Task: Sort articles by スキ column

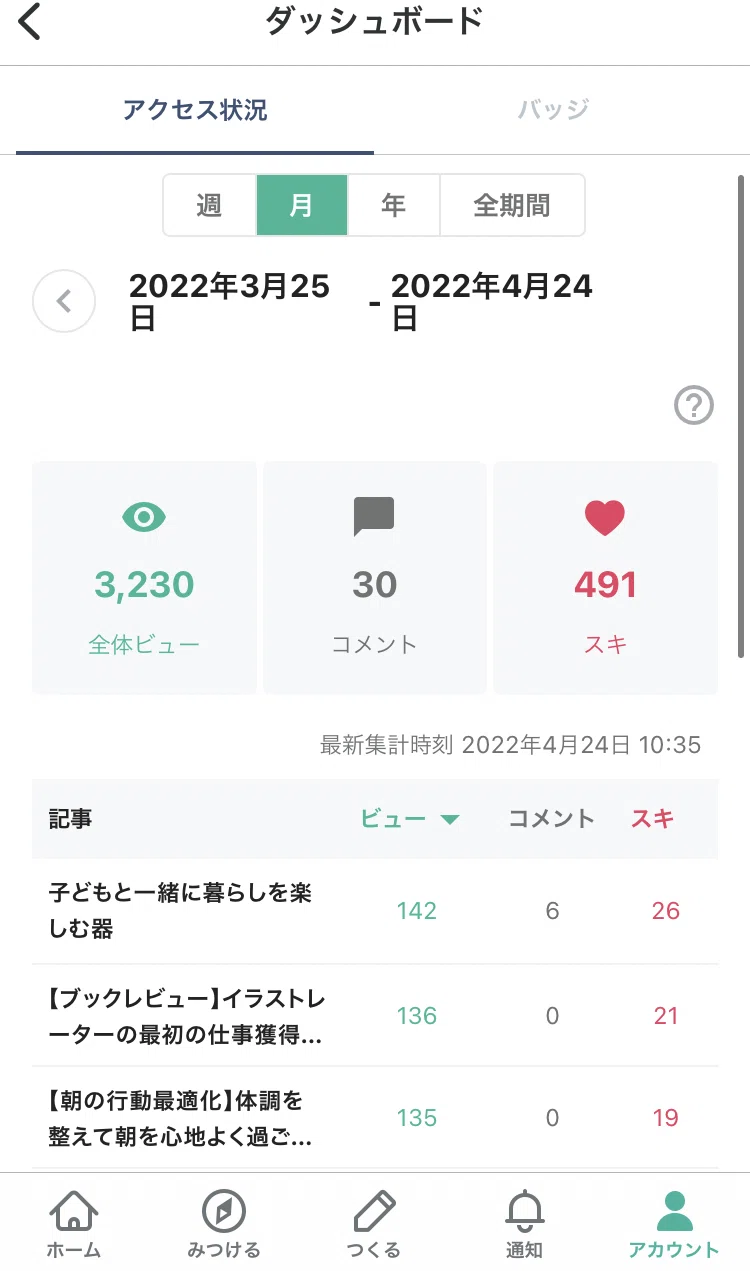Action: (653, 819)
